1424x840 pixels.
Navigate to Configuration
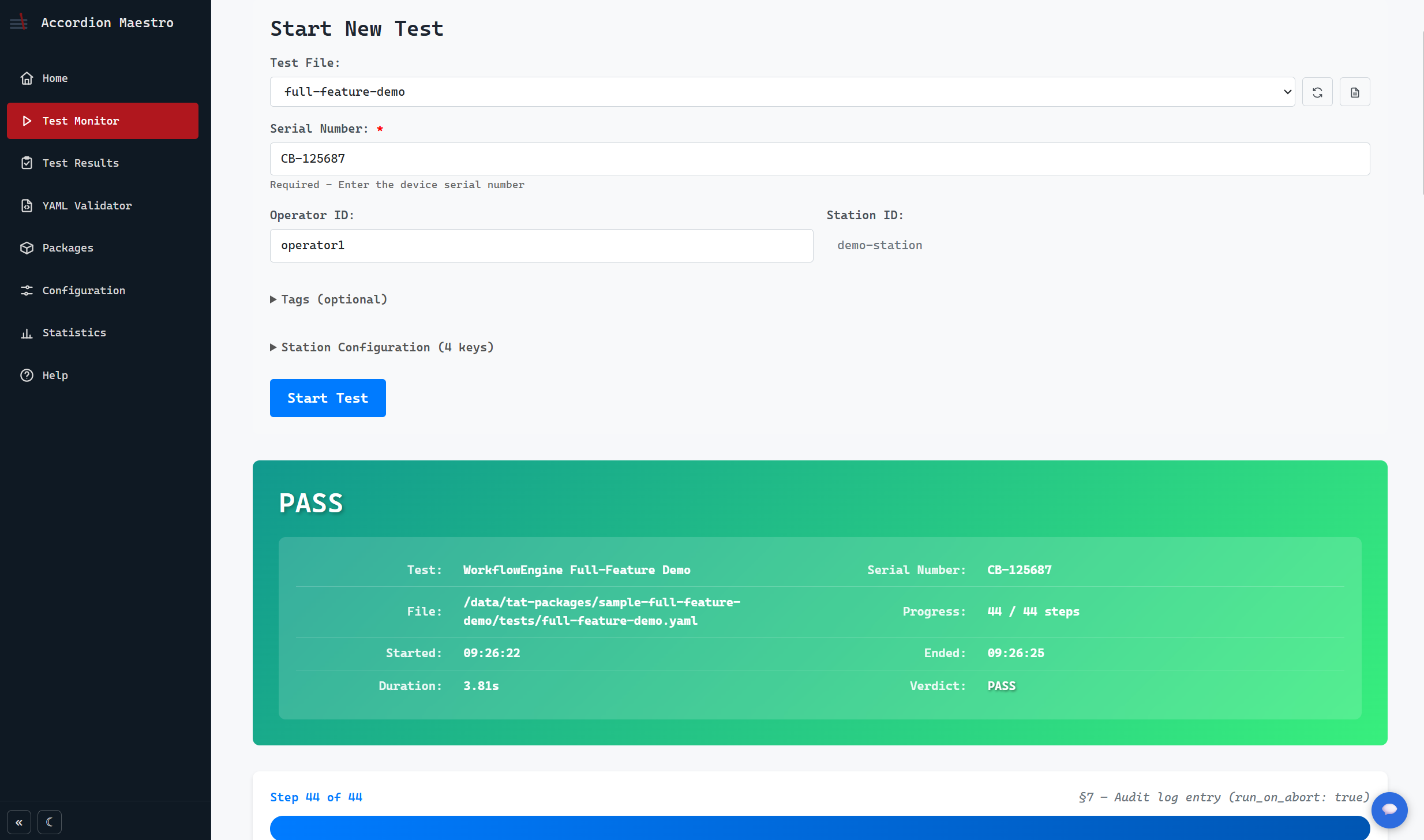[x=103, y=290]
